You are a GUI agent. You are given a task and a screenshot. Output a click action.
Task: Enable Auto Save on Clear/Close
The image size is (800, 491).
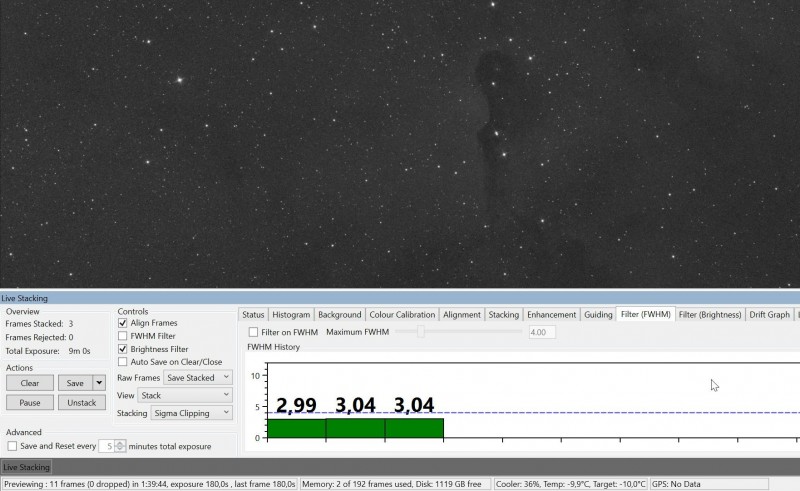pos(122,362)
